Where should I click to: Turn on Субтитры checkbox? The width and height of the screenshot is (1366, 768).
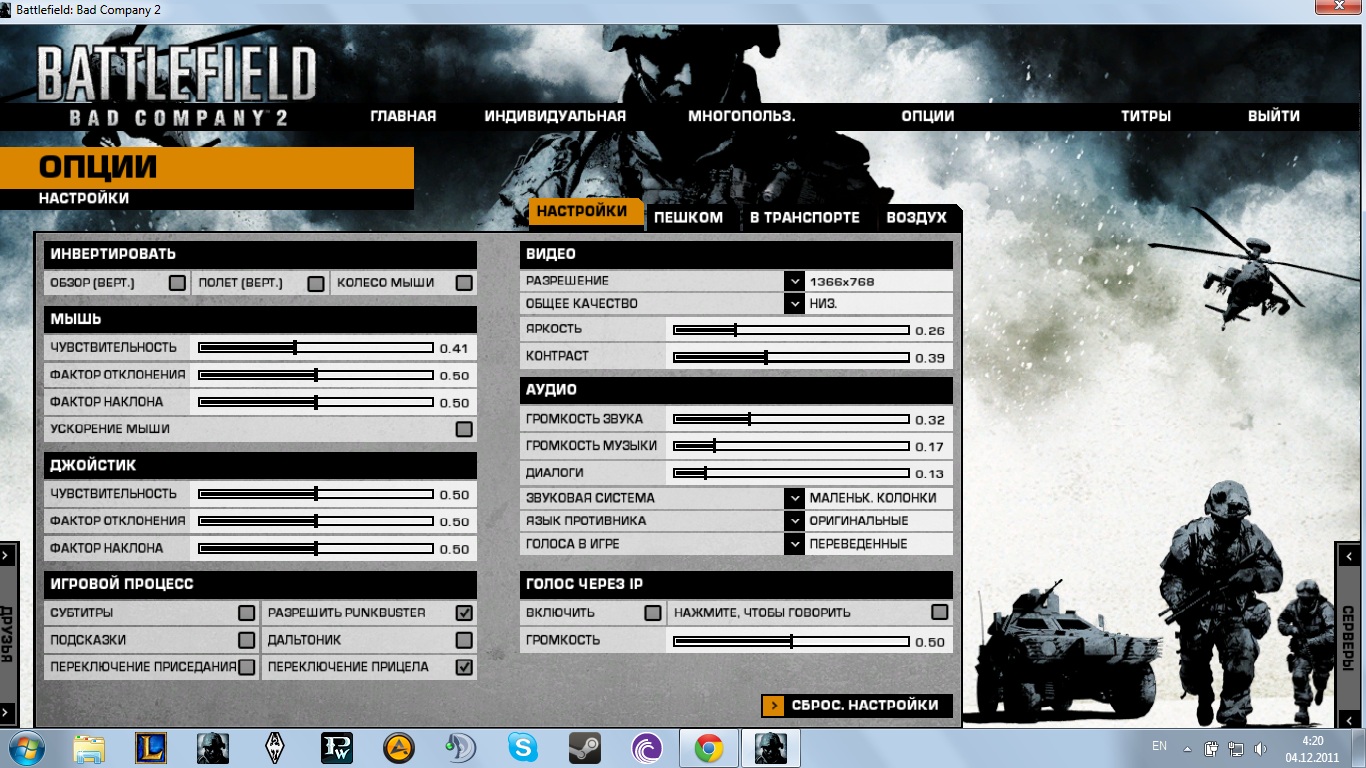(x=246, y=613)
